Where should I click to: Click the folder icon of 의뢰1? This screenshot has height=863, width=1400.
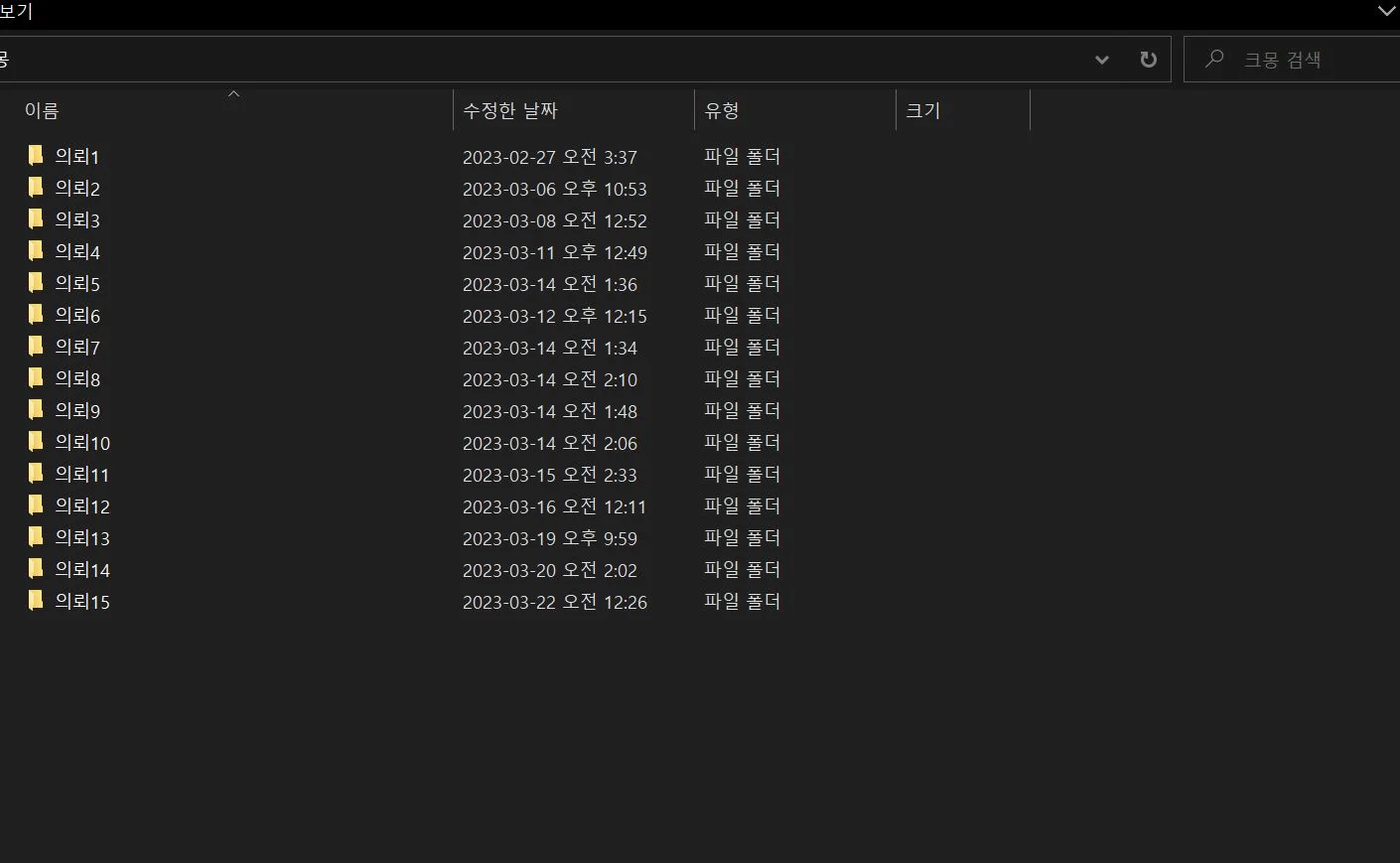[x=36, y=155]
